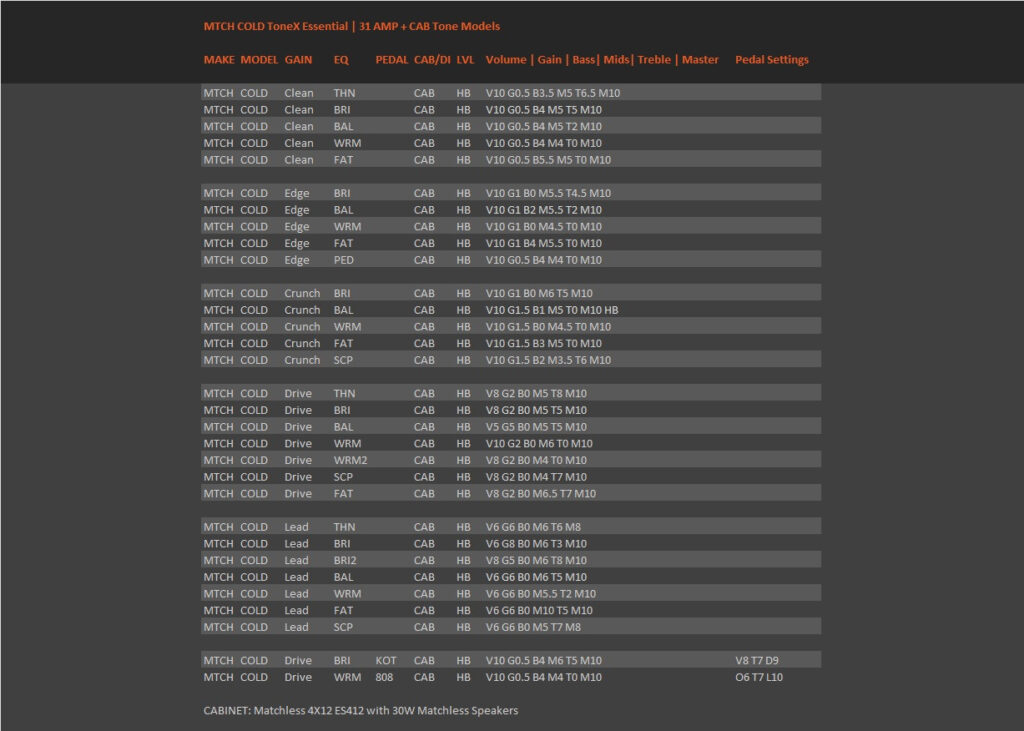Click the SCP cell in the Crunch rows
The height and width of the screenshot is (731, 1024).
pyautogui.click(x=343, y=359)
